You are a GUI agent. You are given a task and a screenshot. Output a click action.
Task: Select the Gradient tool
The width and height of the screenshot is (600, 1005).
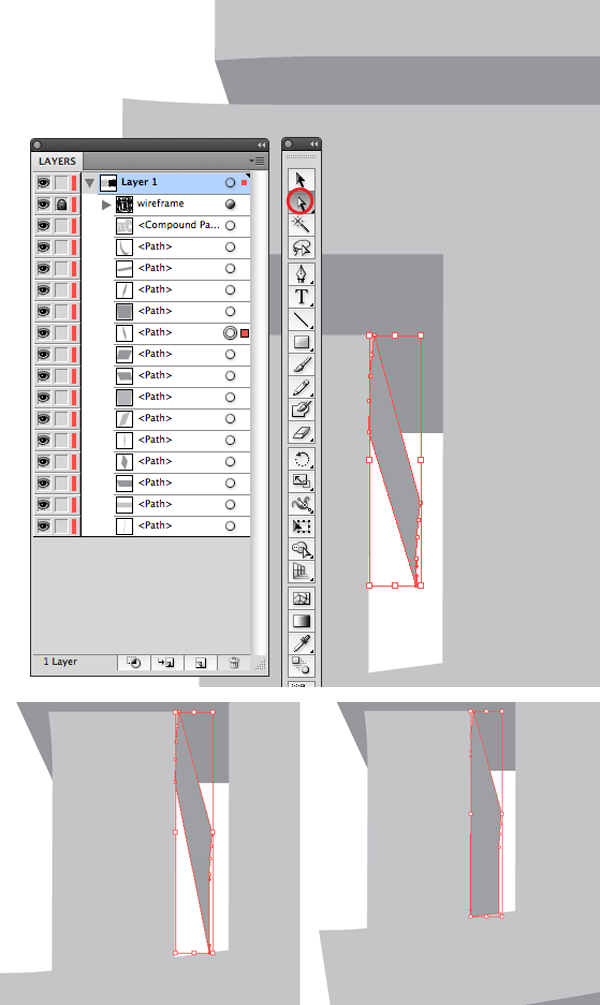click(x=301, y=620)
